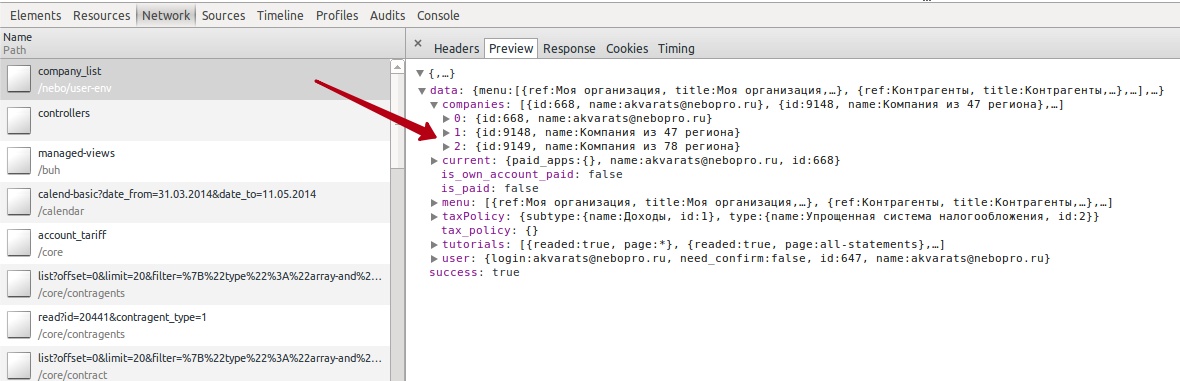Open the Cookies tab
Viewport: 1180px width, 381px height.
point(627,48)
